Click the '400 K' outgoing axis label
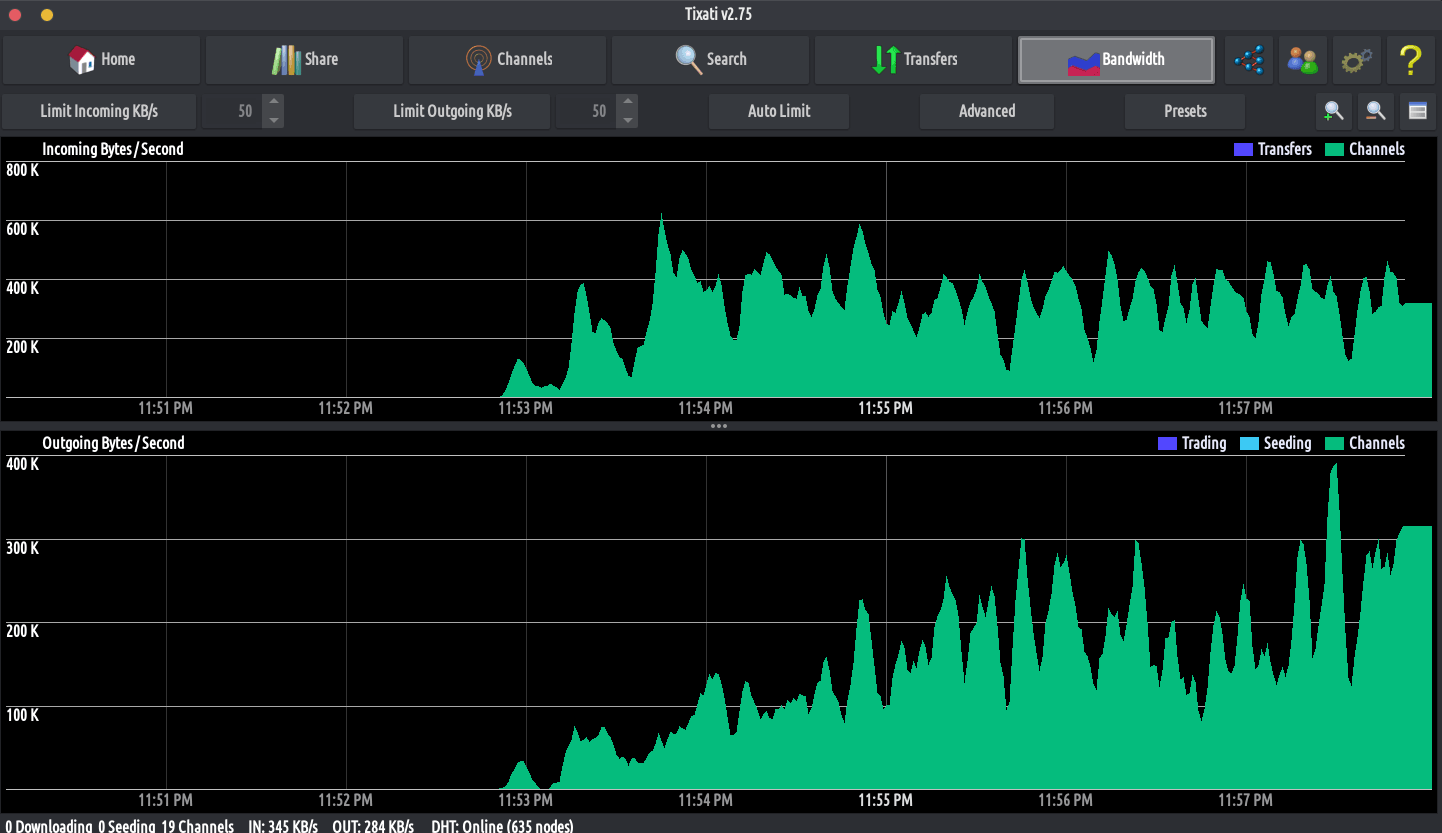 click(23, 464)
